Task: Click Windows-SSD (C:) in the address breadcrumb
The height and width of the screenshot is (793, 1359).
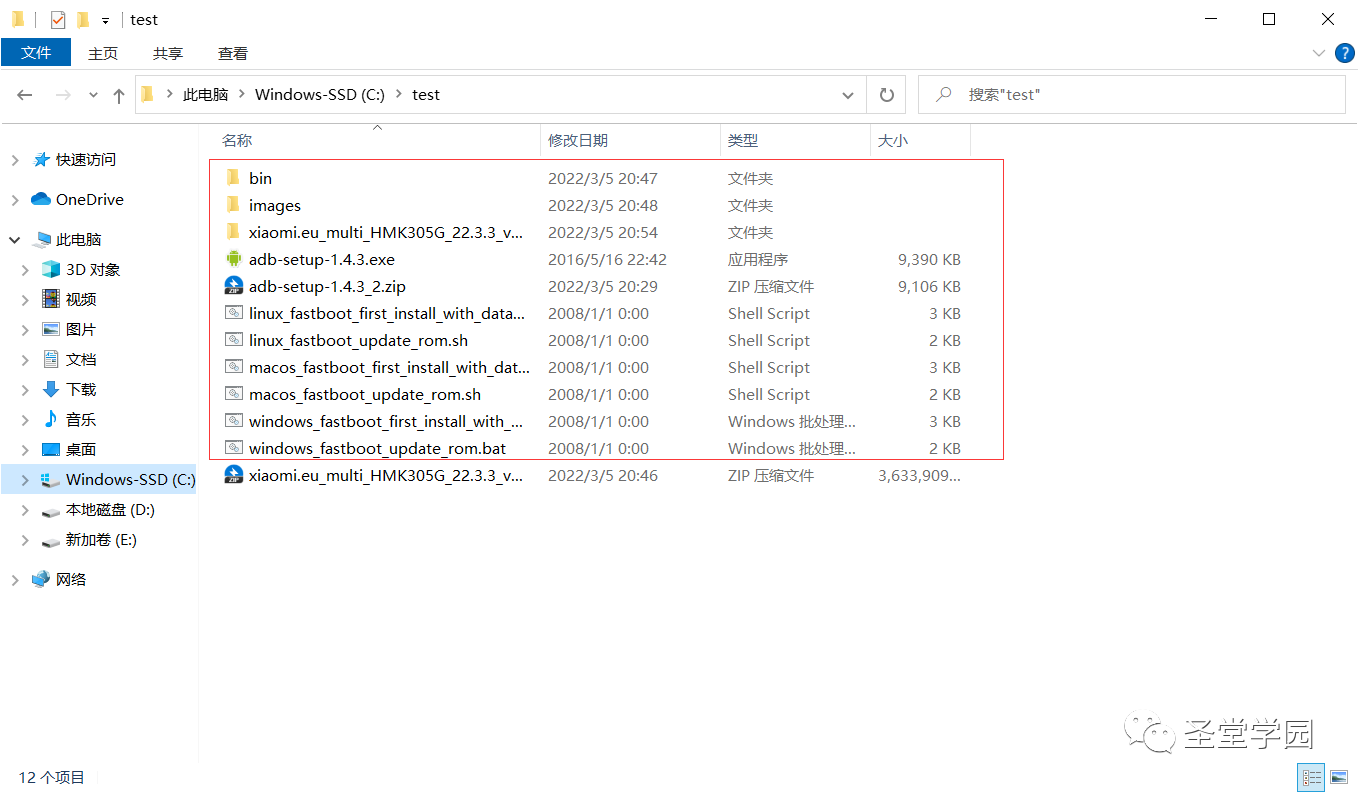Action: pyautogui.click(x=320, y=95)
